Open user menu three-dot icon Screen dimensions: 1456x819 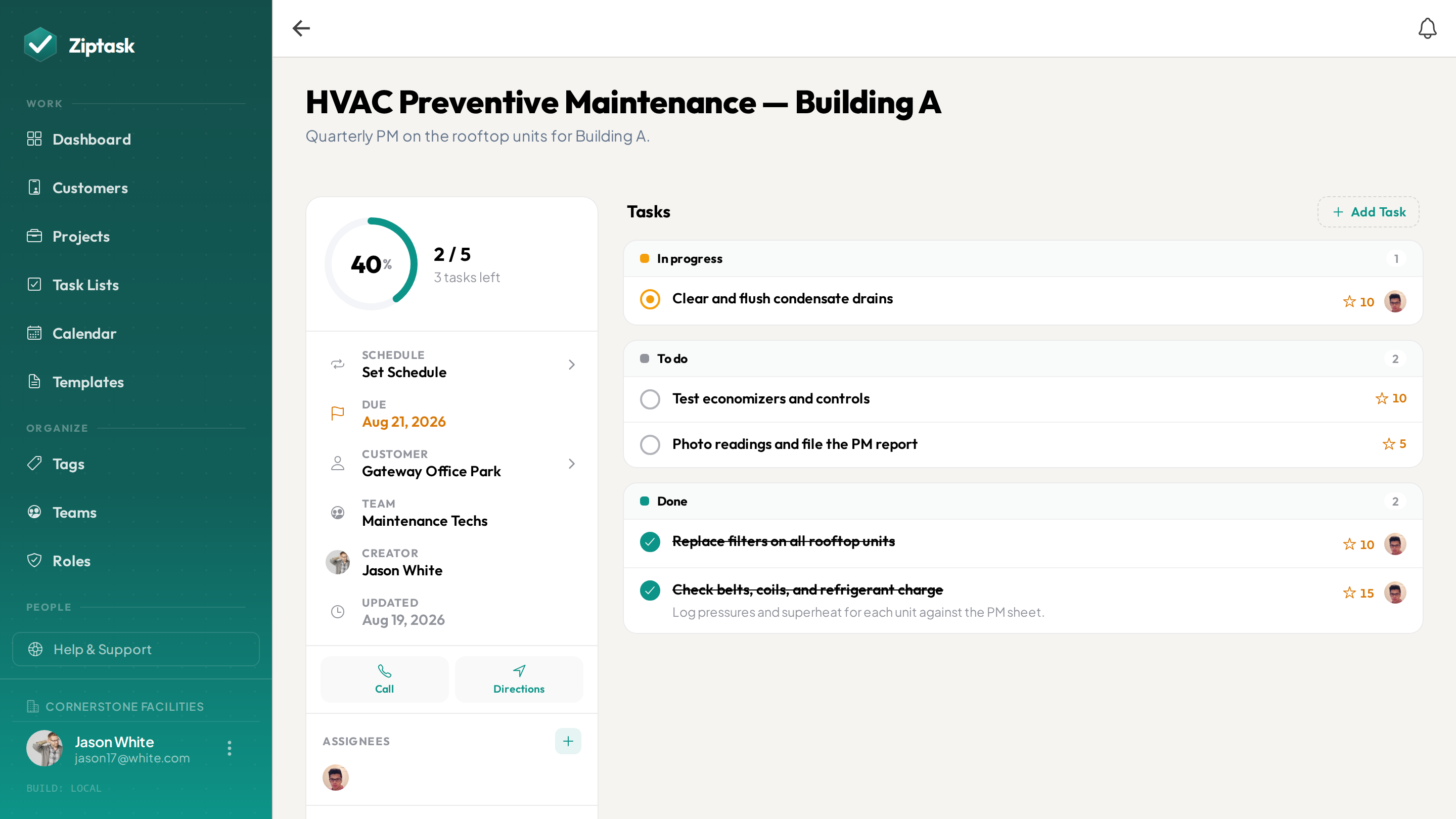(229, 748)
